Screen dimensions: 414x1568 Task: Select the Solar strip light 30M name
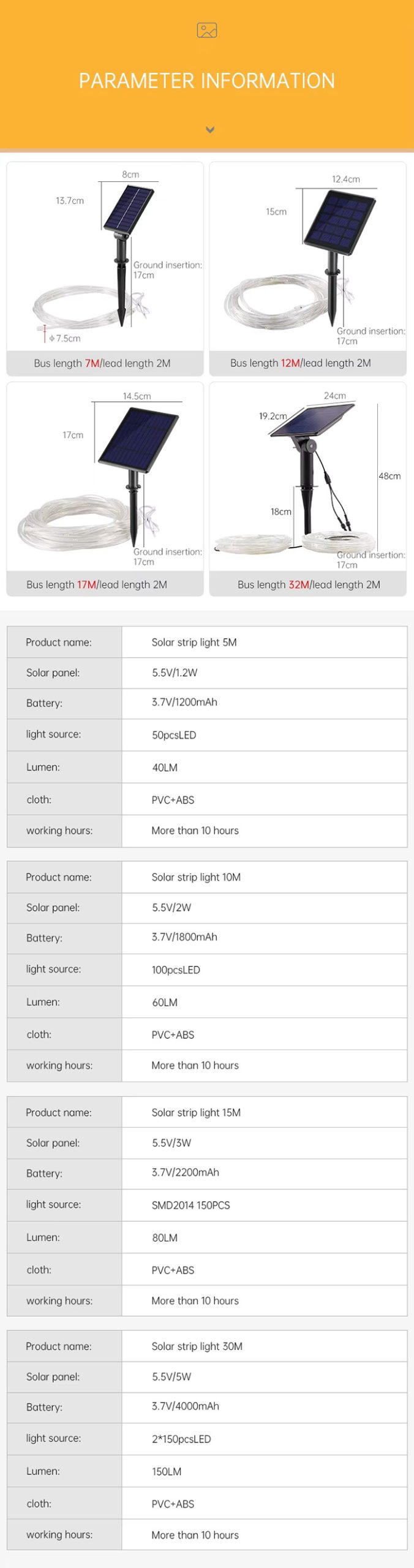(x=197, y=1346)
